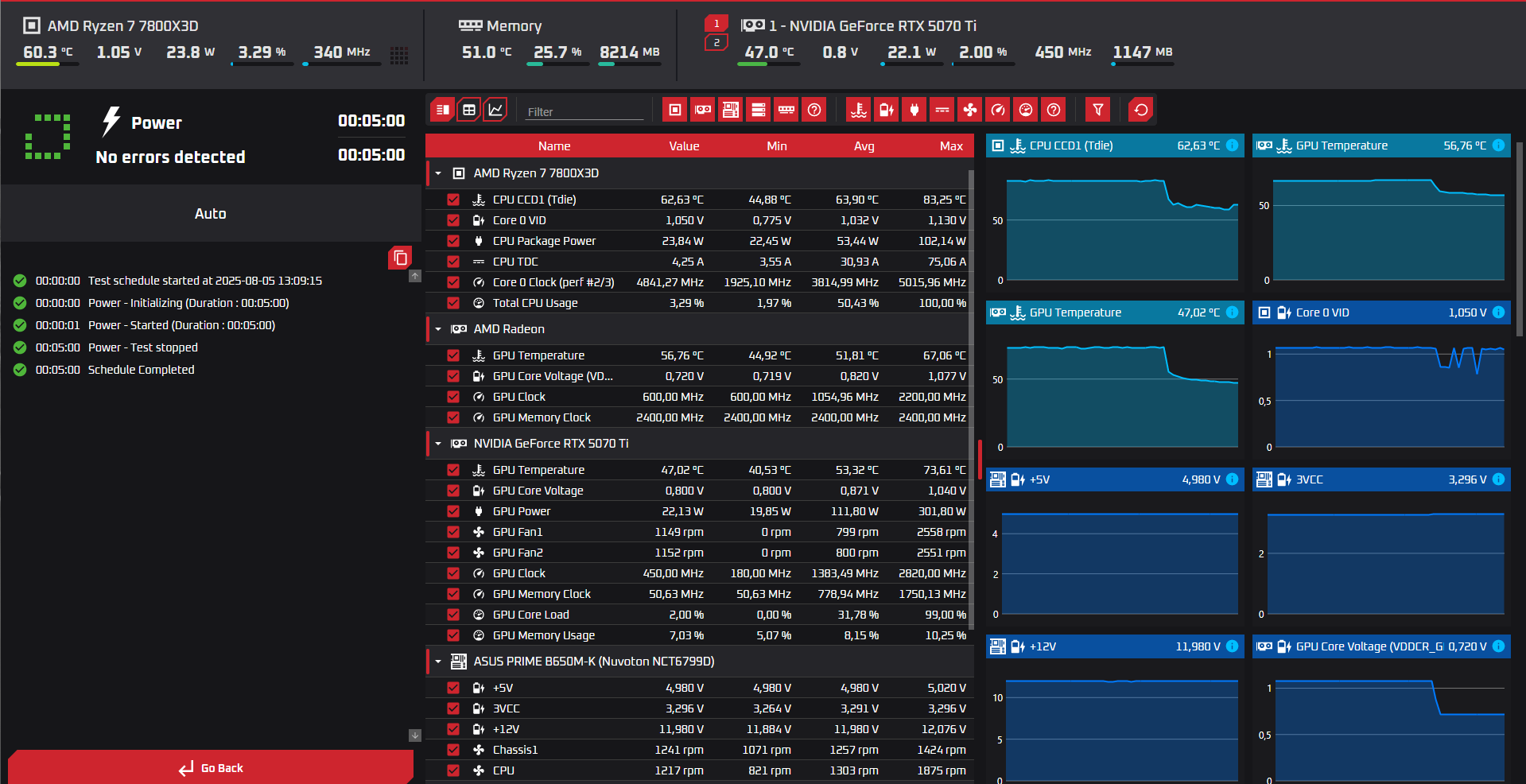This screenshot has height=784, width=1526.
Task: Sort the table by Min column
Action: [777, 146]
